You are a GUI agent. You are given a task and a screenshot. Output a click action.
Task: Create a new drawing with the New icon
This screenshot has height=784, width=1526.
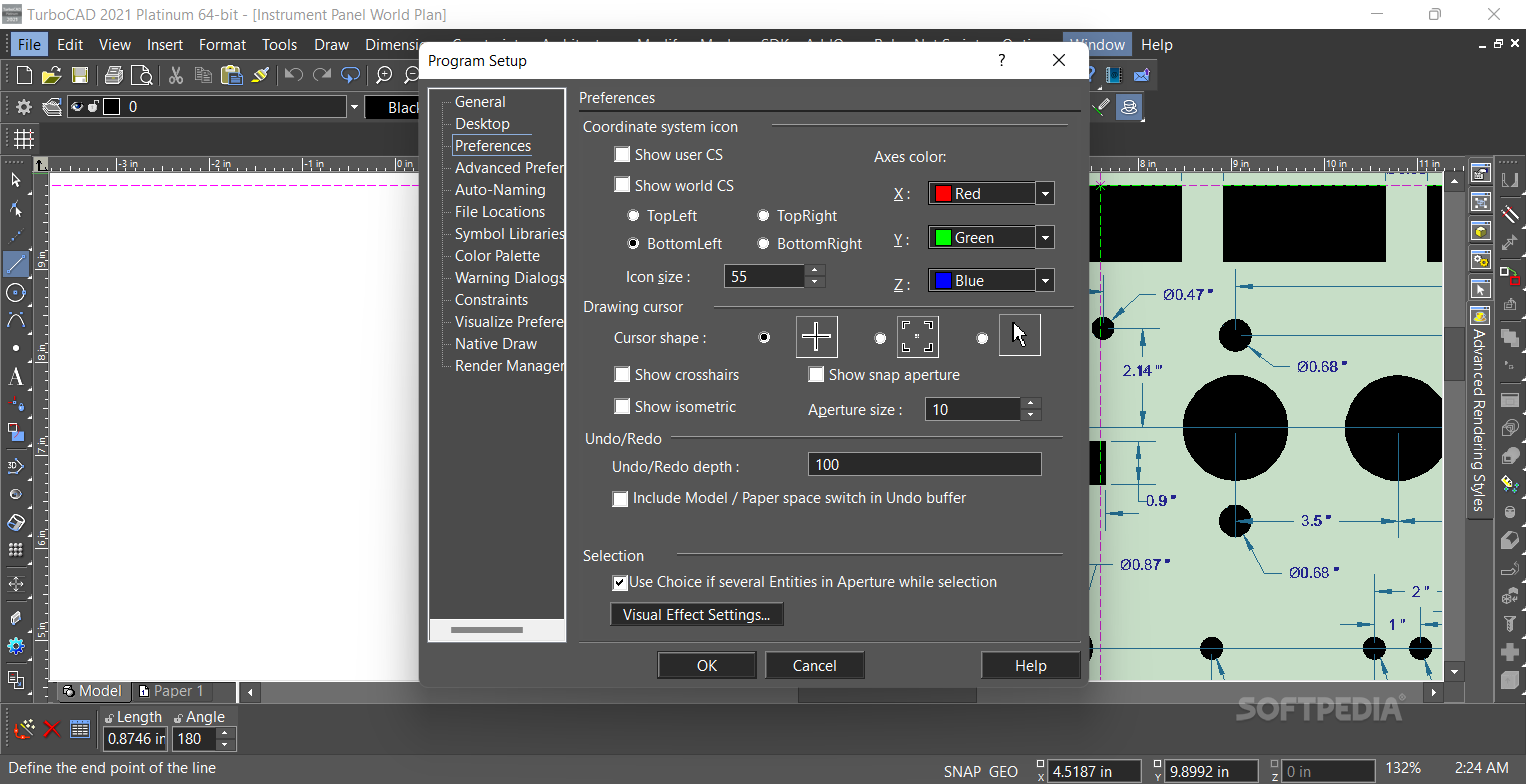point(24,75)
